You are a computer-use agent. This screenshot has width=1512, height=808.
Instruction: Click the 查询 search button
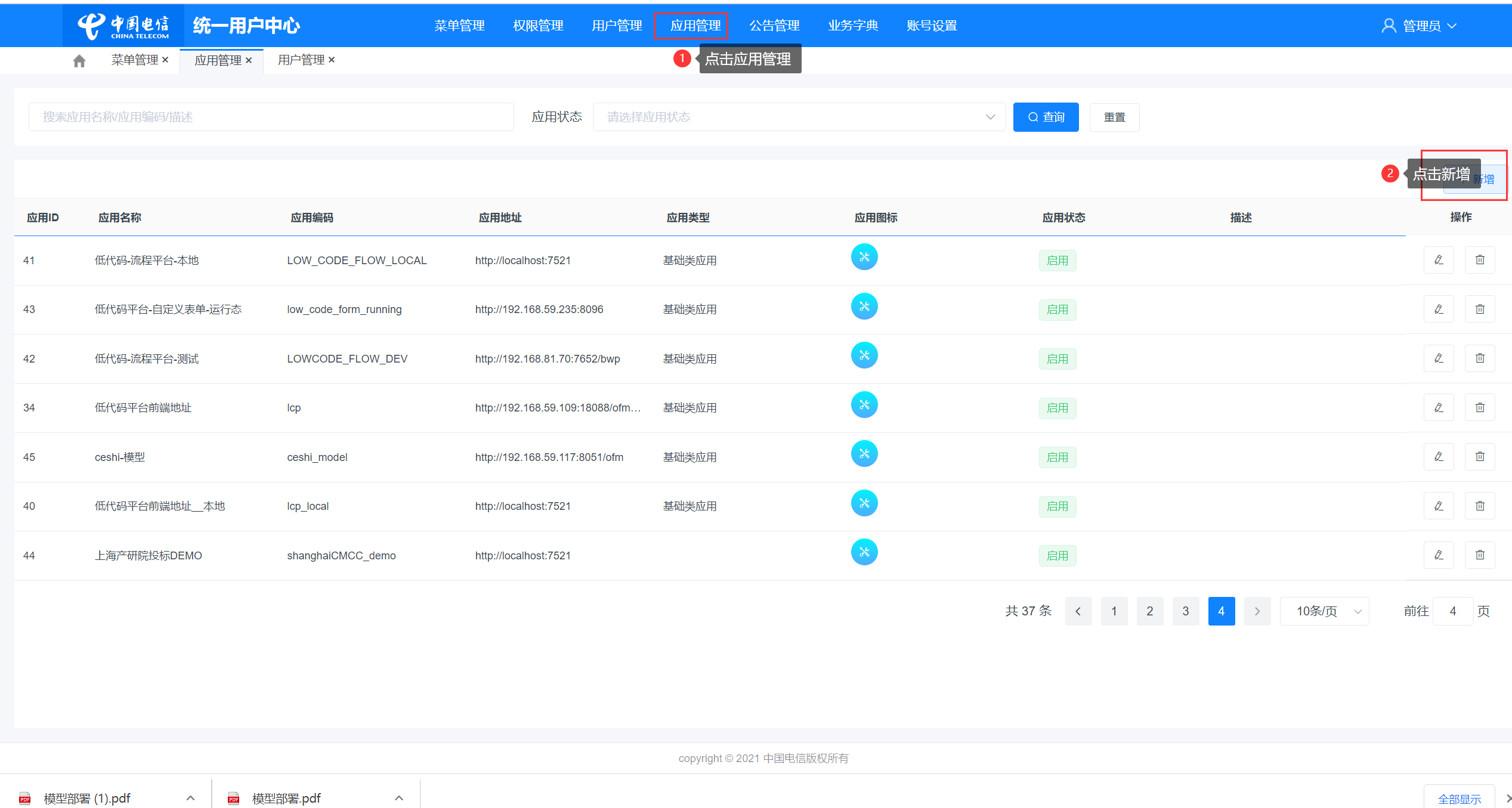point(1046,117)
